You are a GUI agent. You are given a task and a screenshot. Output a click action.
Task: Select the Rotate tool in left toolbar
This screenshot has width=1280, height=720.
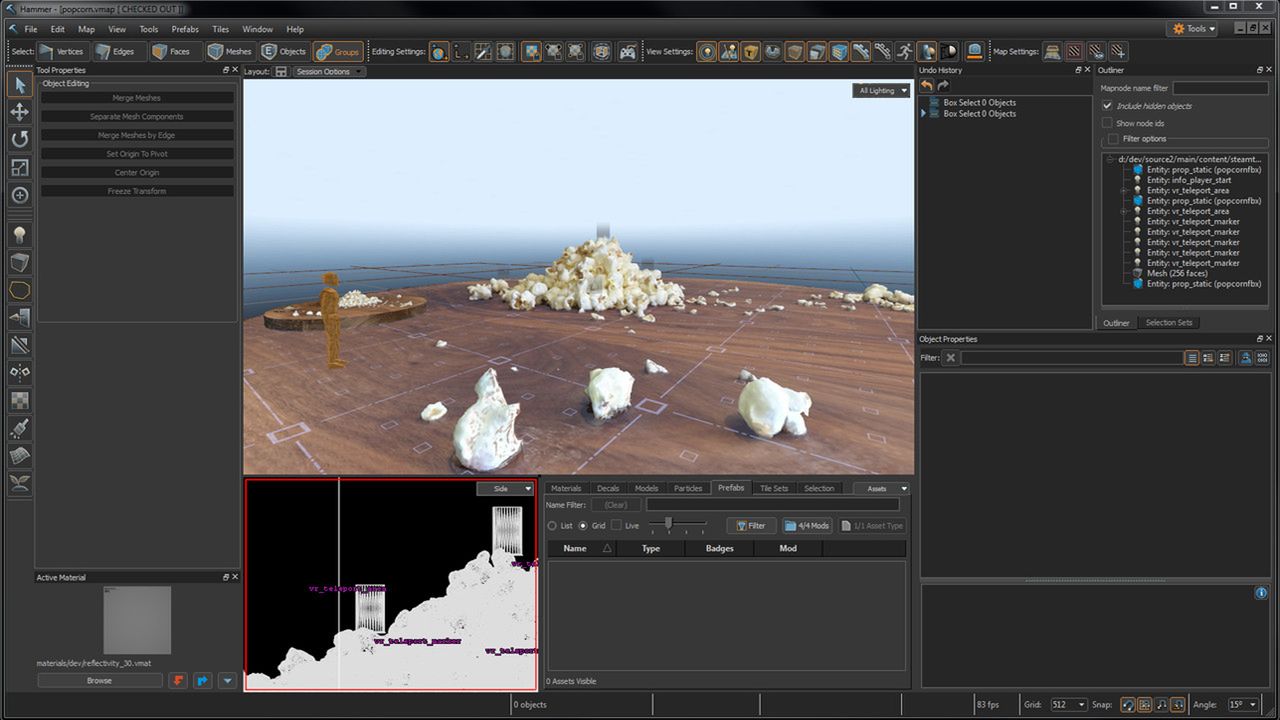click(x=19, y=139)
